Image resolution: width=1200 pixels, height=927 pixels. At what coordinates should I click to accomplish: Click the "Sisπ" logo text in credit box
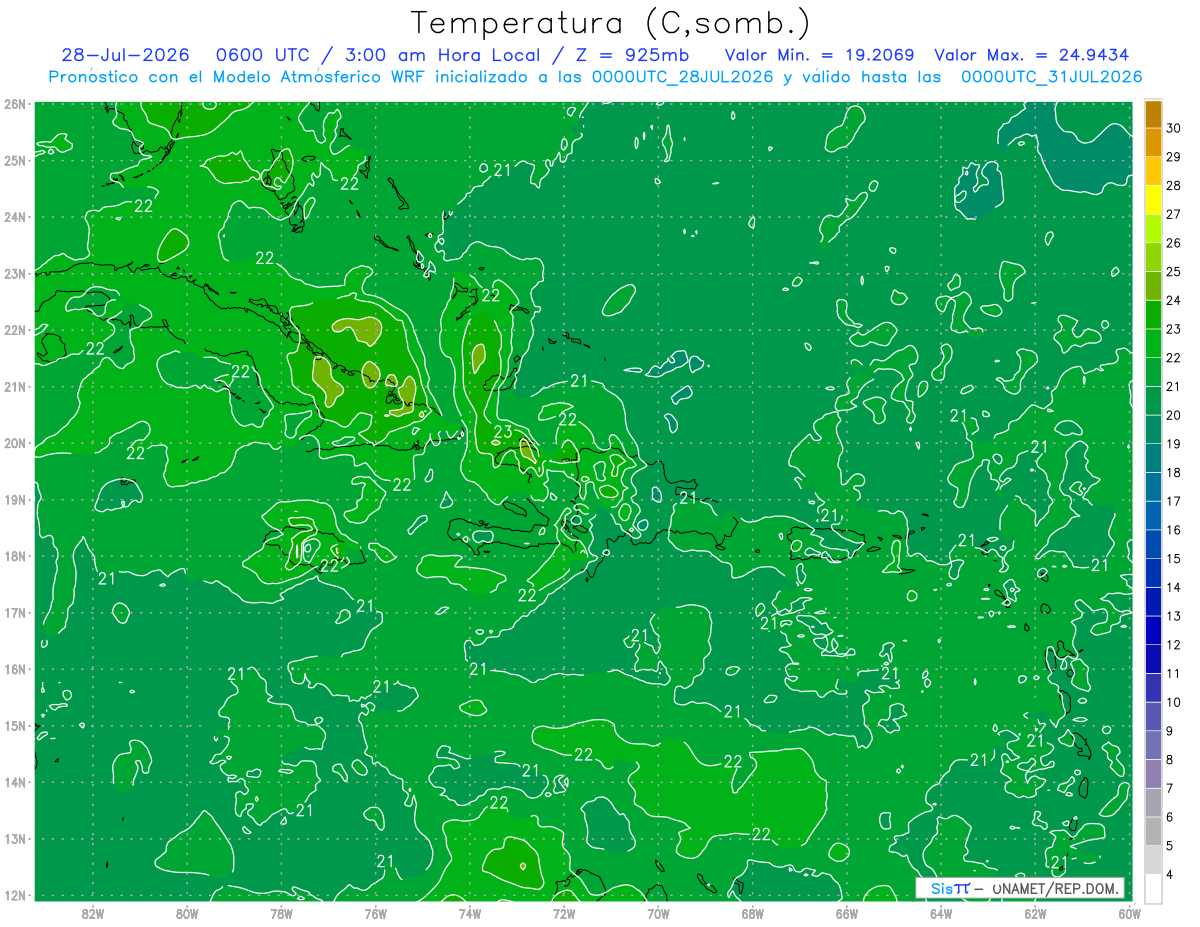click(949, 888)
